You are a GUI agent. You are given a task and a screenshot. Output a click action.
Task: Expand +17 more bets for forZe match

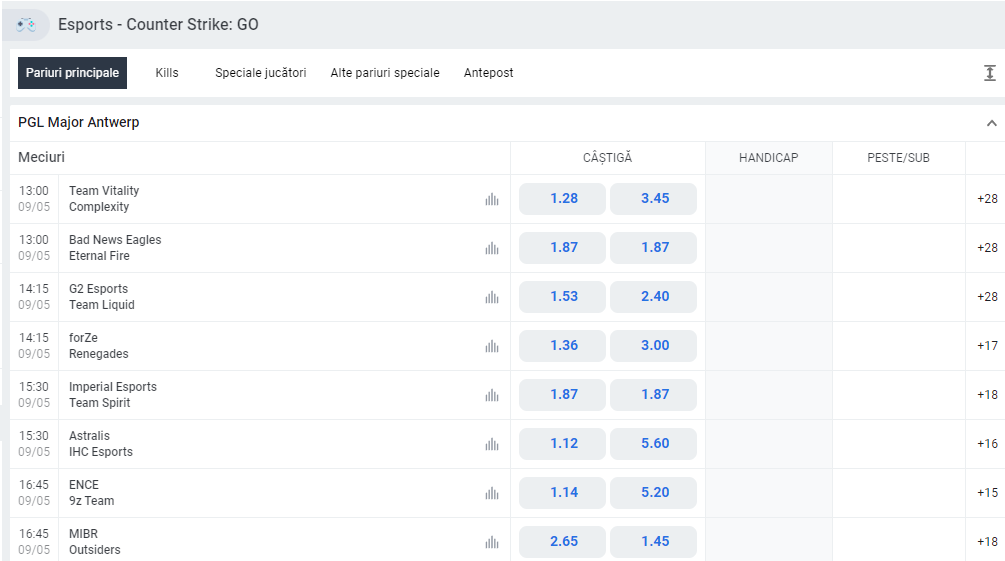pos(987,346)
